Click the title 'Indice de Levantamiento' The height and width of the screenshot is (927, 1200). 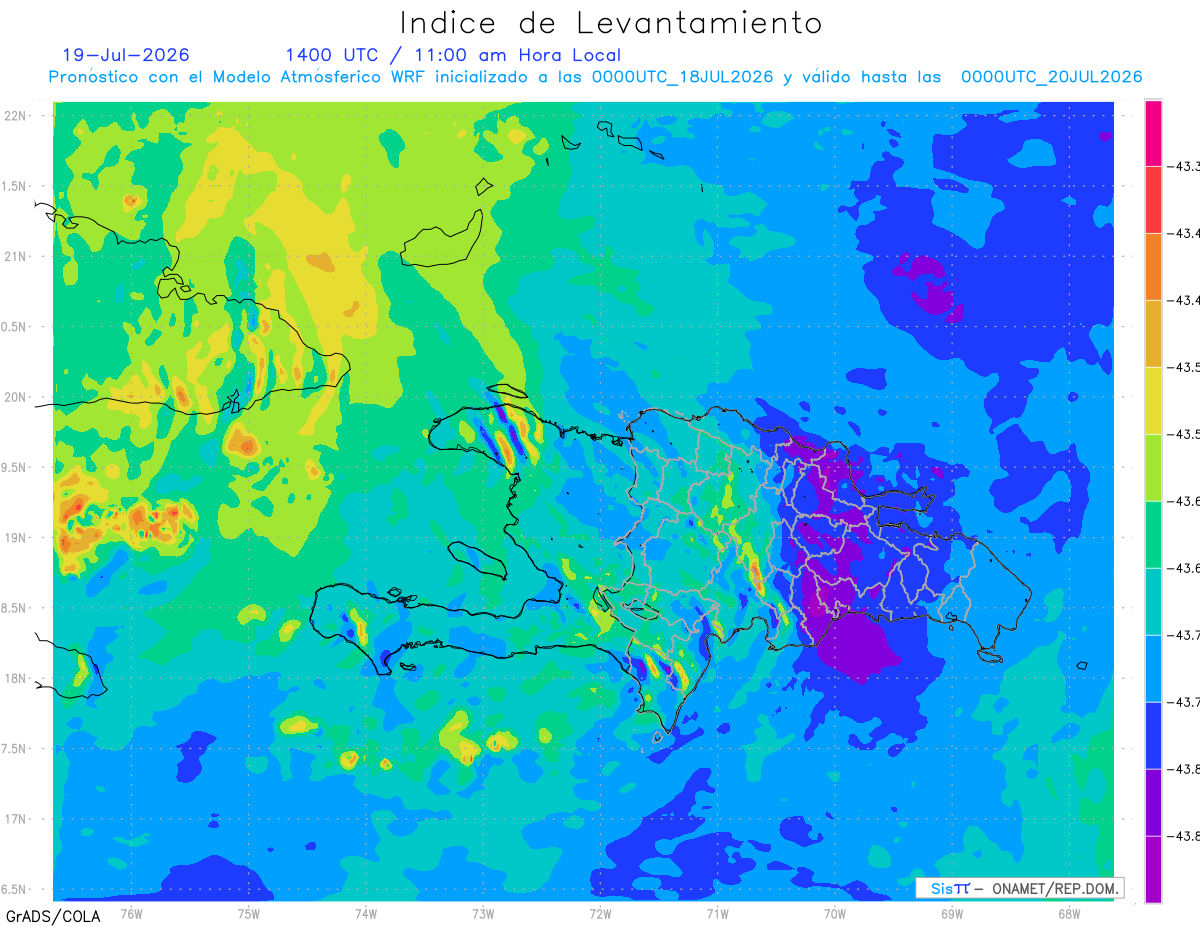click(610, 22)
